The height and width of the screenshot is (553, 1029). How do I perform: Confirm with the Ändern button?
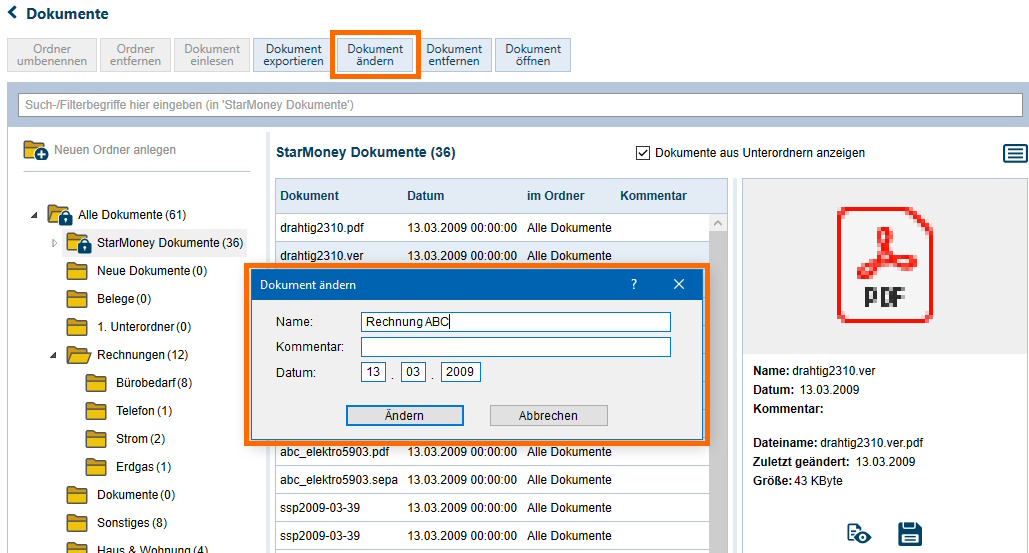(404, 415)
